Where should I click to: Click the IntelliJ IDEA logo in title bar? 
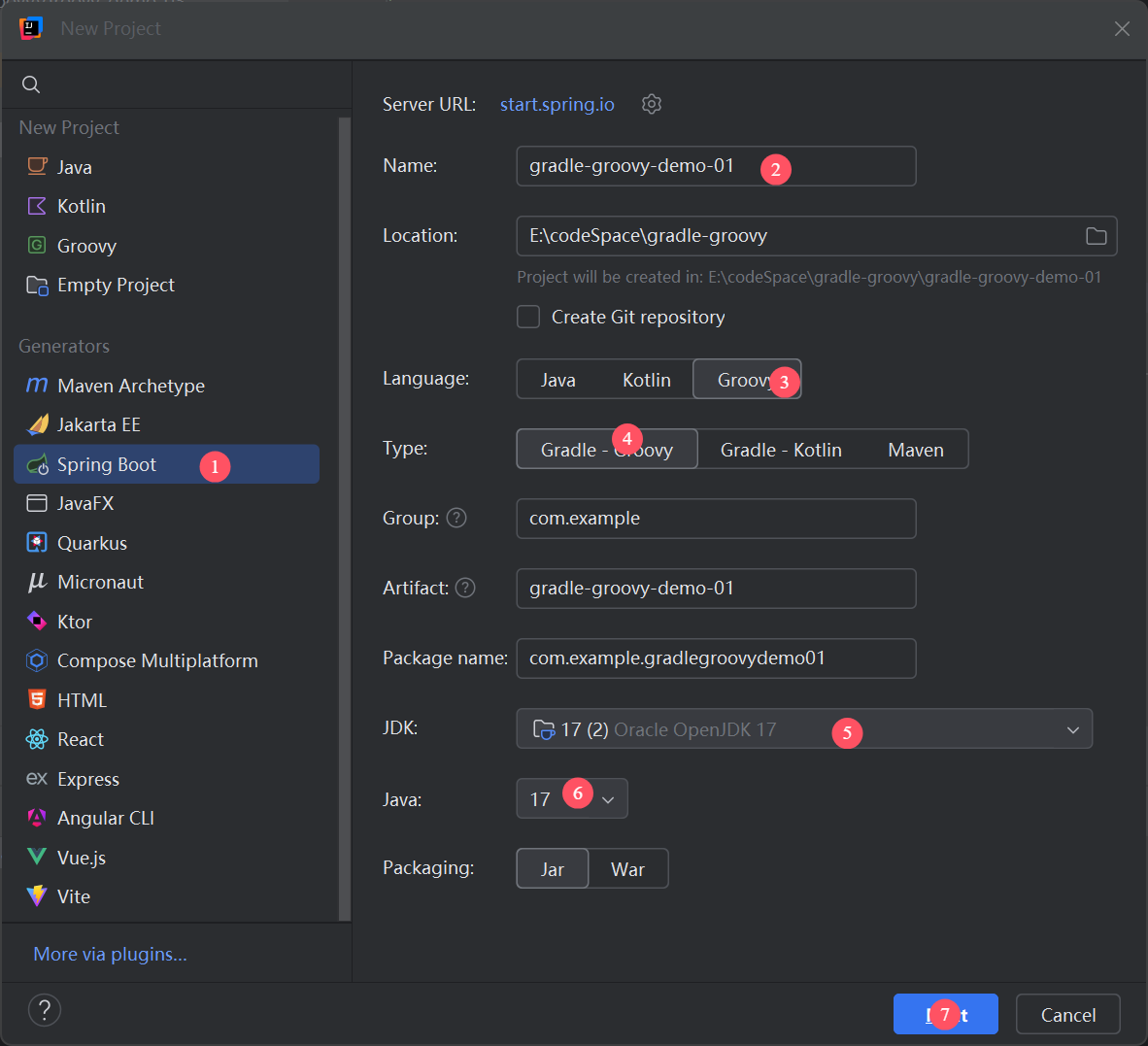click(31, 28)
